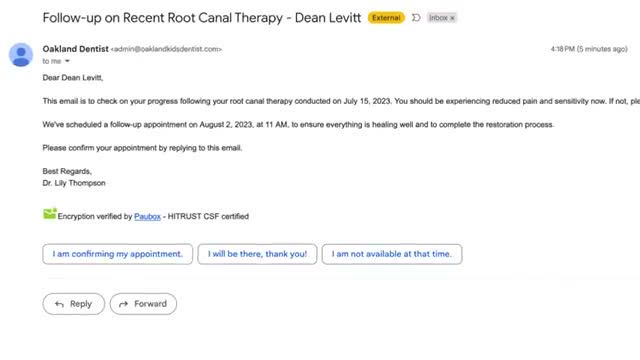Click the yellow External tag
The width and height of the screenshot is (640, 360).
[x=386, y=18]
